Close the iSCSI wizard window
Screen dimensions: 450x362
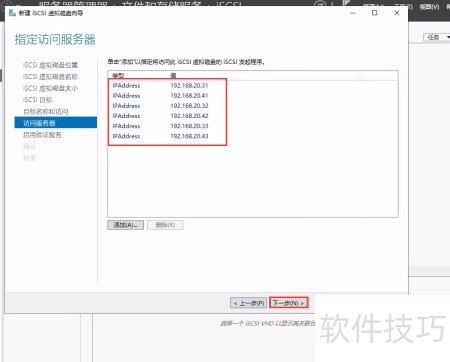[x=397, y=13]
